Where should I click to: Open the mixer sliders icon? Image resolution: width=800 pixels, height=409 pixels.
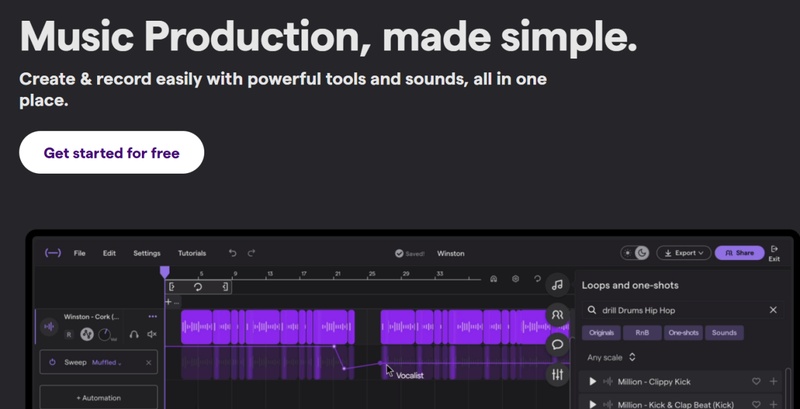[557, 374]
